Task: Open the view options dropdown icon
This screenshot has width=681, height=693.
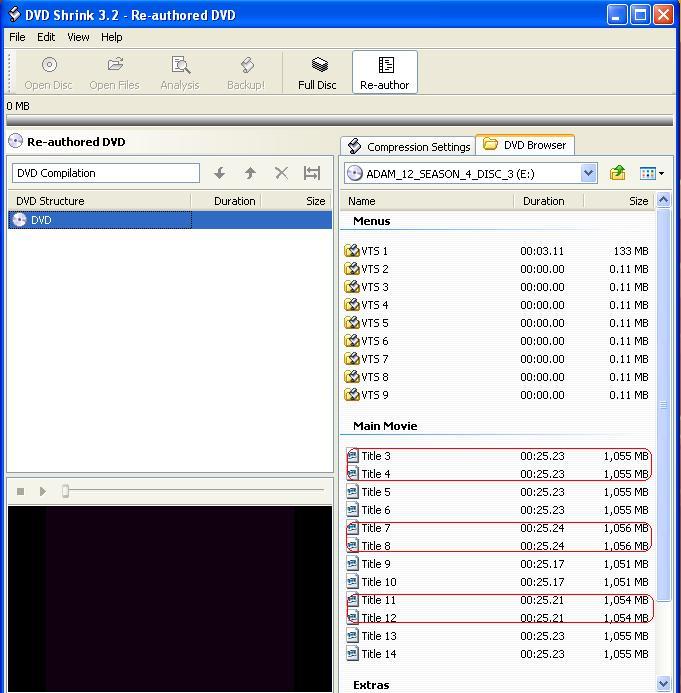Action: pyautogui.click(x=651, y=173)
